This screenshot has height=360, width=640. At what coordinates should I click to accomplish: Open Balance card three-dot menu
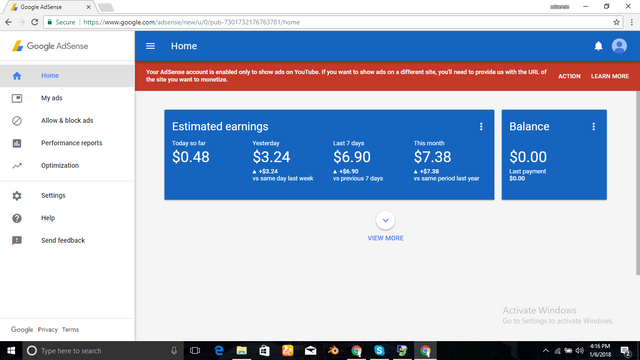pos(593,127)
